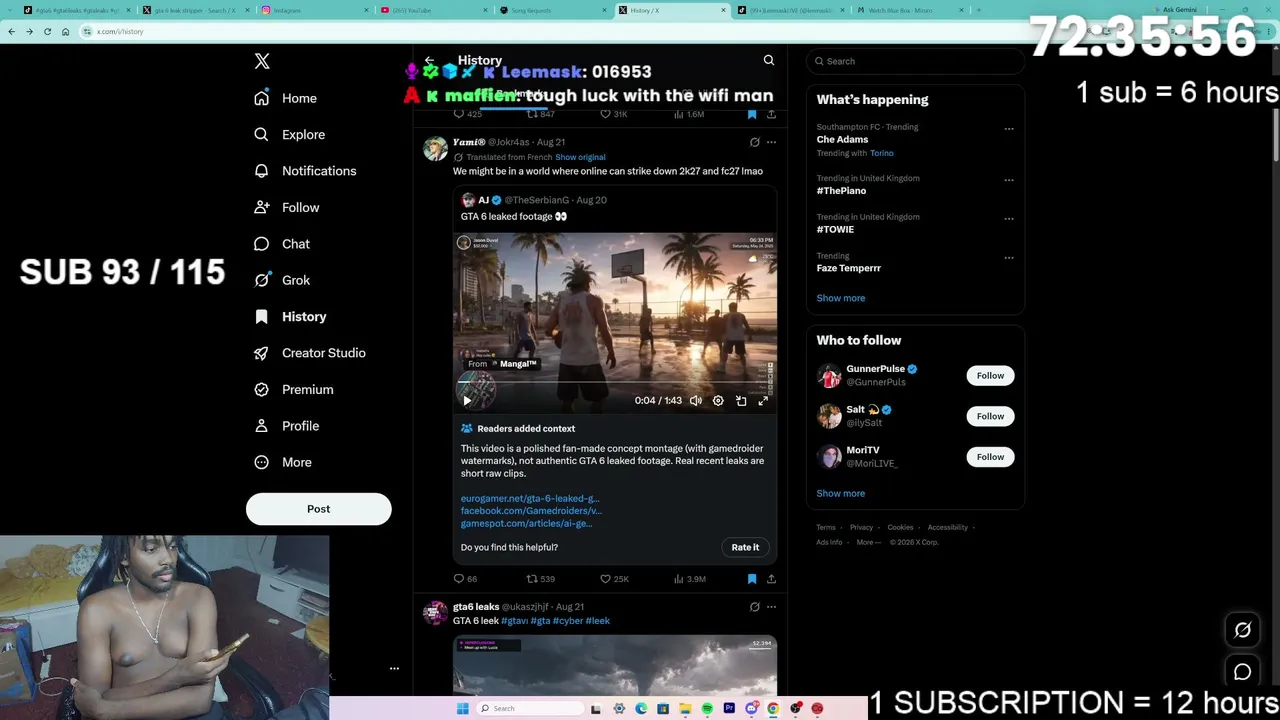This screenshot has width=1280, height=720.
Task: Open Windows Start menu
Action: point(462,708)
